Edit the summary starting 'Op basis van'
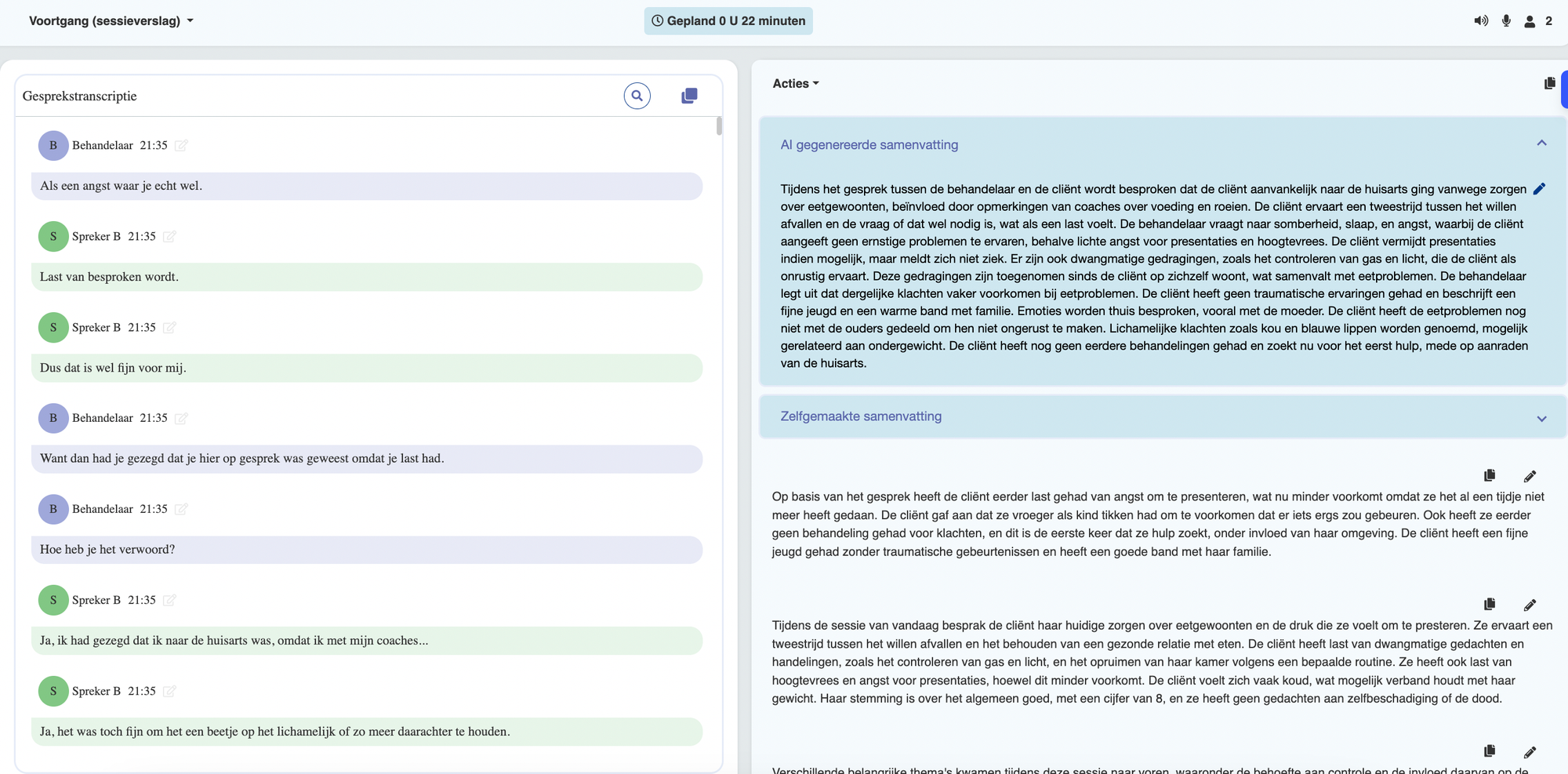The width and height of the screenshot is (1568, 774). point(1530,476)
